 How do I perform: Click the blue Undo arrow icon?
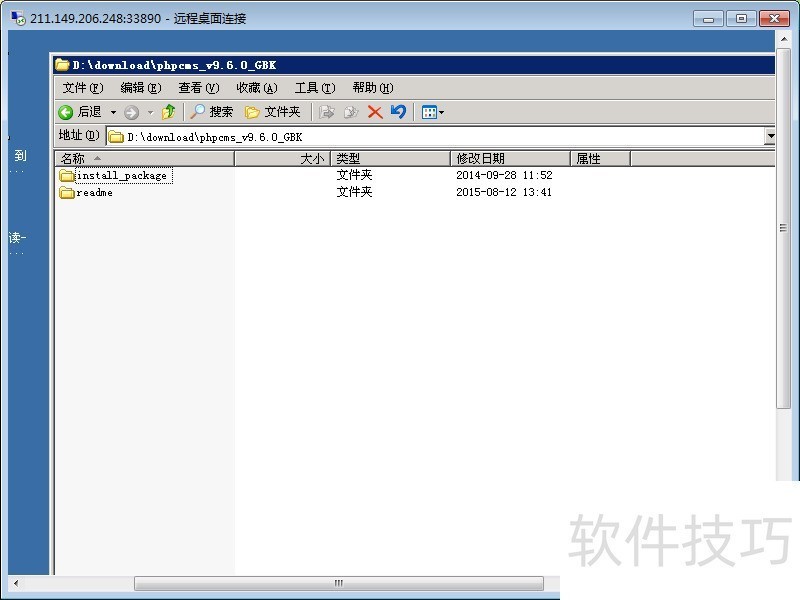[398, 112]
